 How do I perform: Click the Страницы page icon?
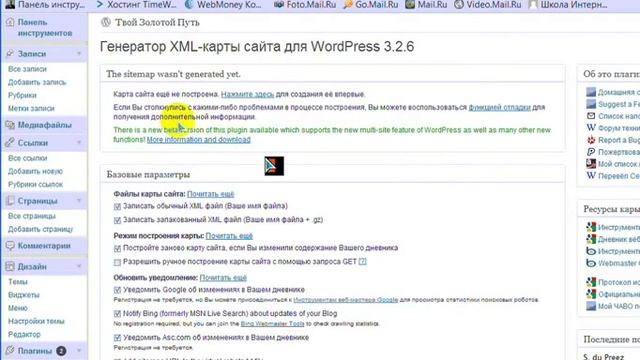pos(10,201)
